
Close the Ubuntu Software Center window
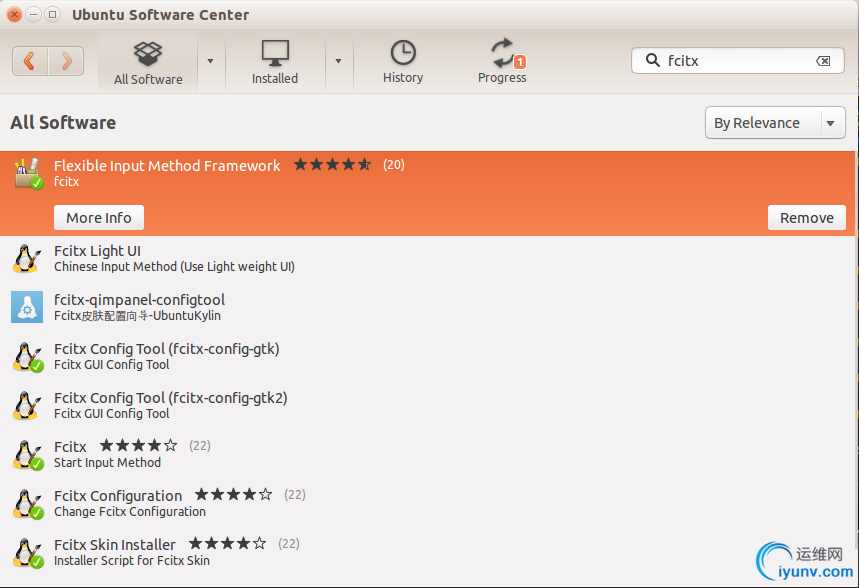pos(14,15)
